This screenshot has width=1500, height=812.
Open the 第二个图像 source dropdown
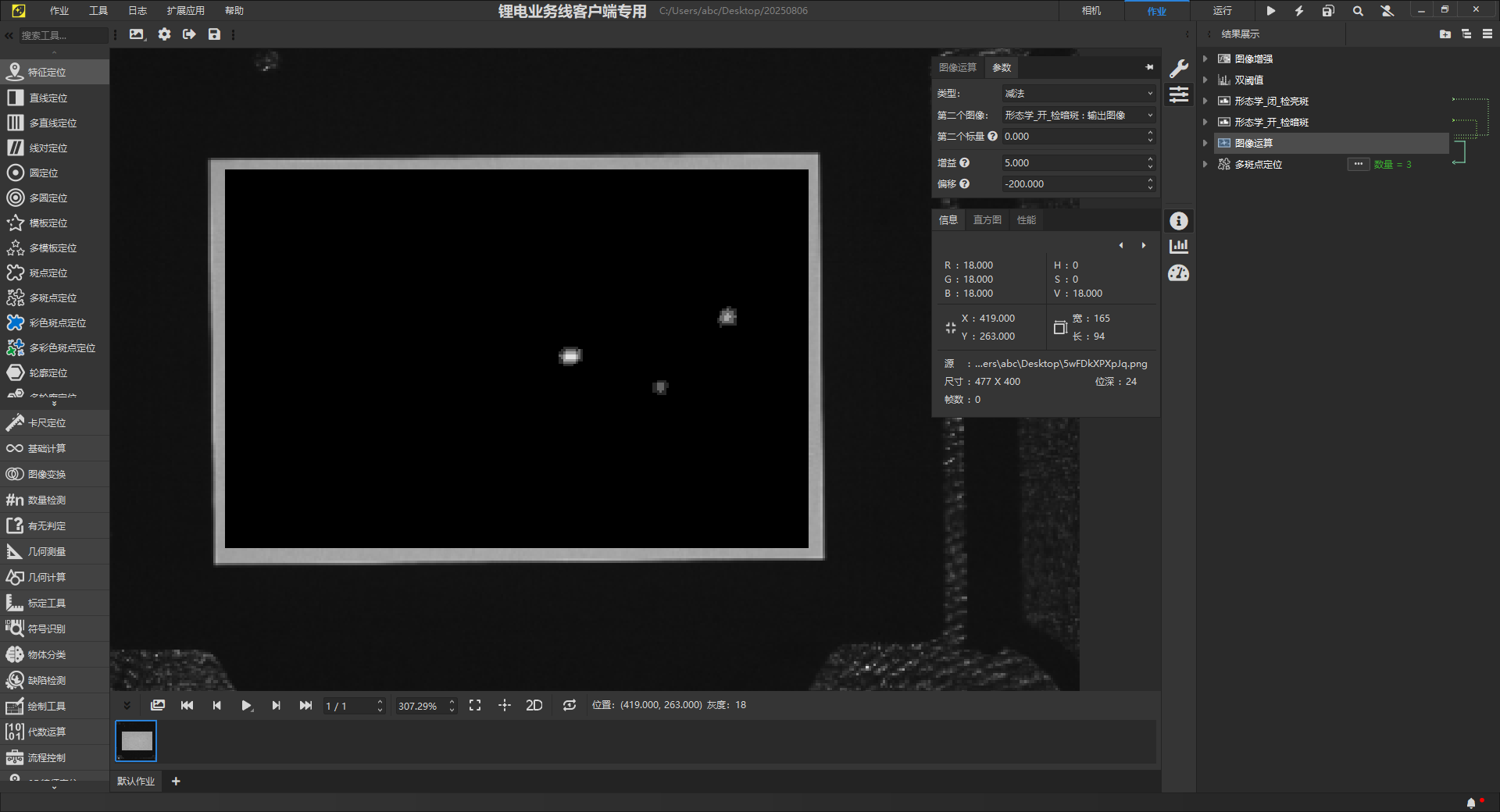click(1077, 115)
